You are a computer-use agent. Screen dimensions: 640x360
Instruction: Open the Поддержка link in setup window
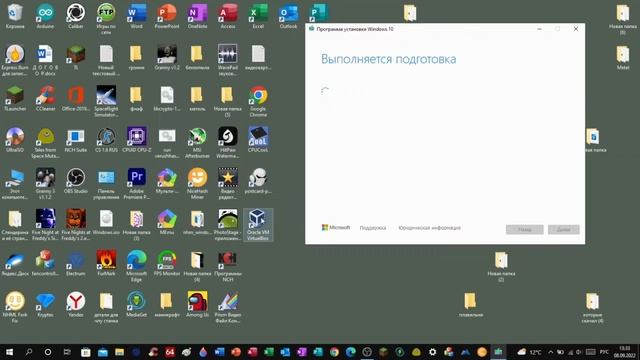373,228
